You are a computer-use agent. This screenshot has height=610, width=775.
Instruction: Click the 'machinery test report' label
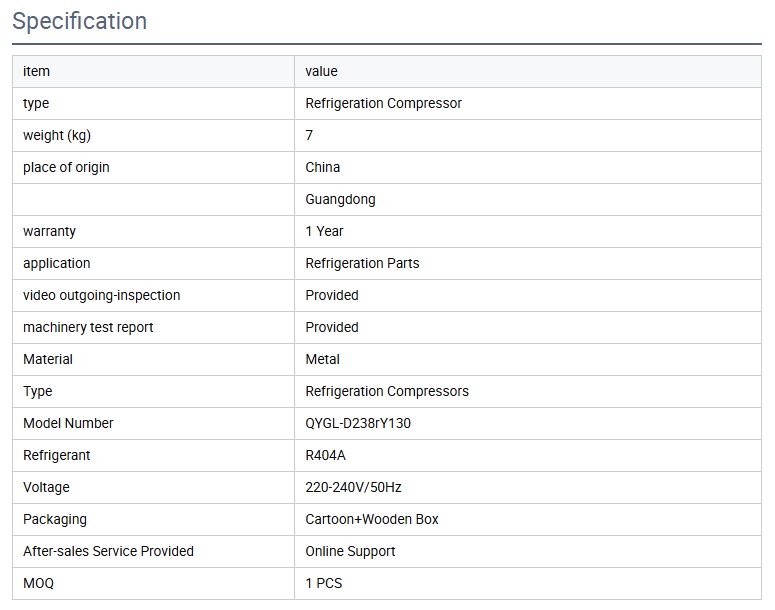88,327
